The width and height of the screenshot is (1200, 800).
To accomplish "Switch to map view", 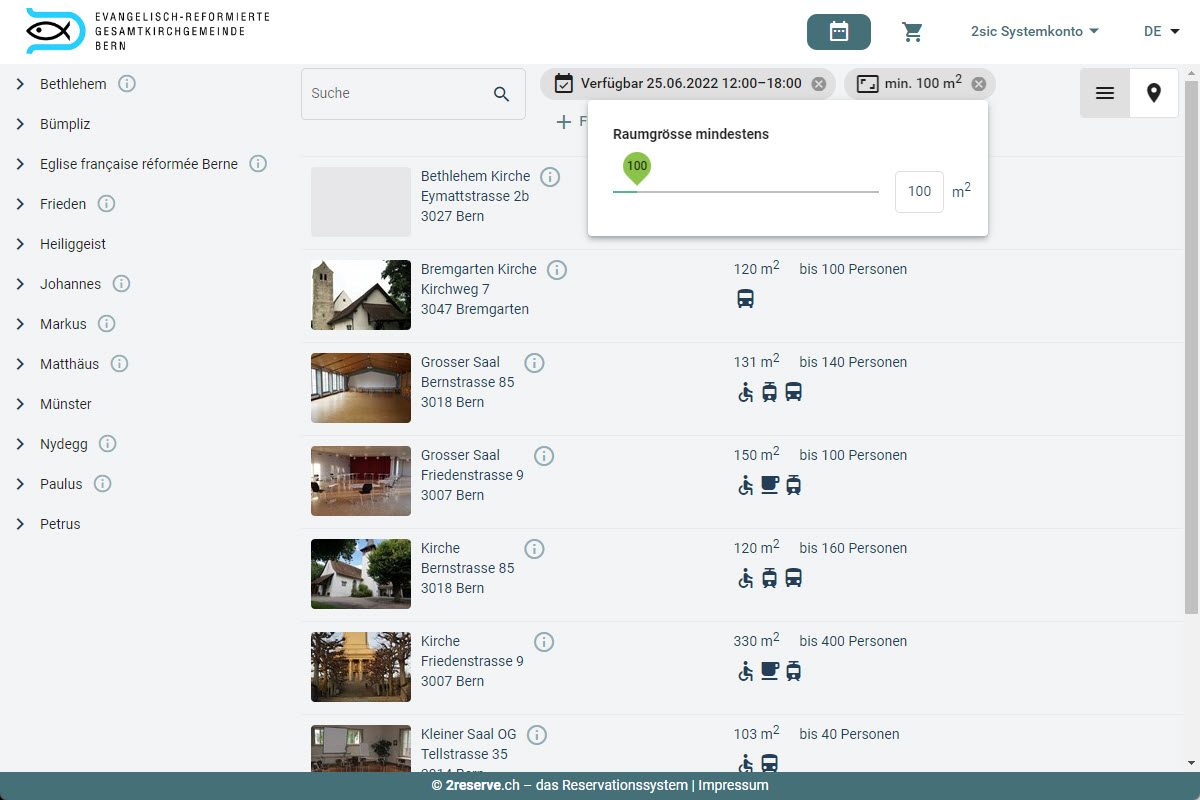I will coord(1154,93).
